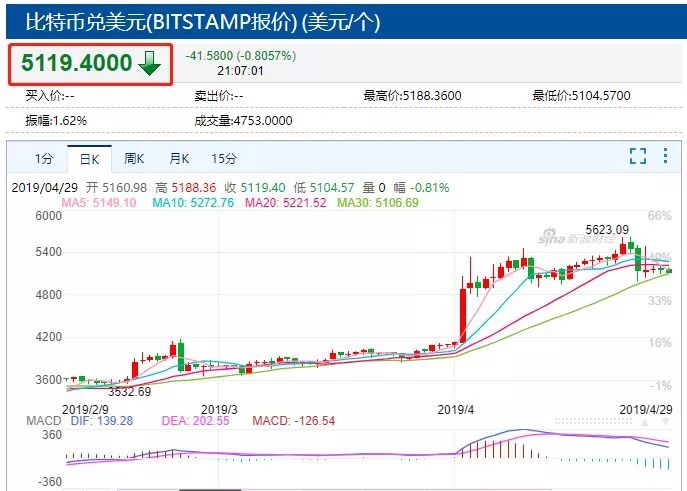Switch to the 1分 chart tab
The height and width of the screenshot is (491, 687).
point(44,159)
